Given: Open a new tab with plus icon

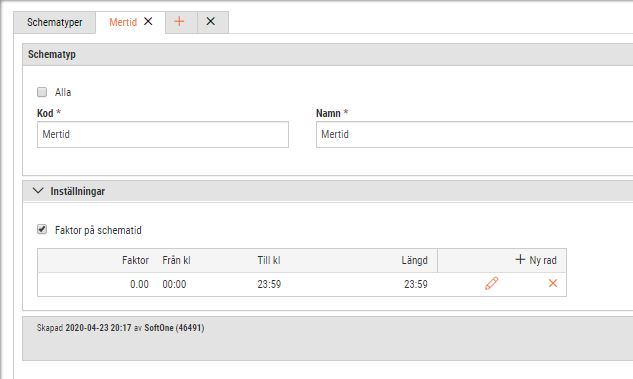Looking at the screenshot, I should click(x=179, y=21).
